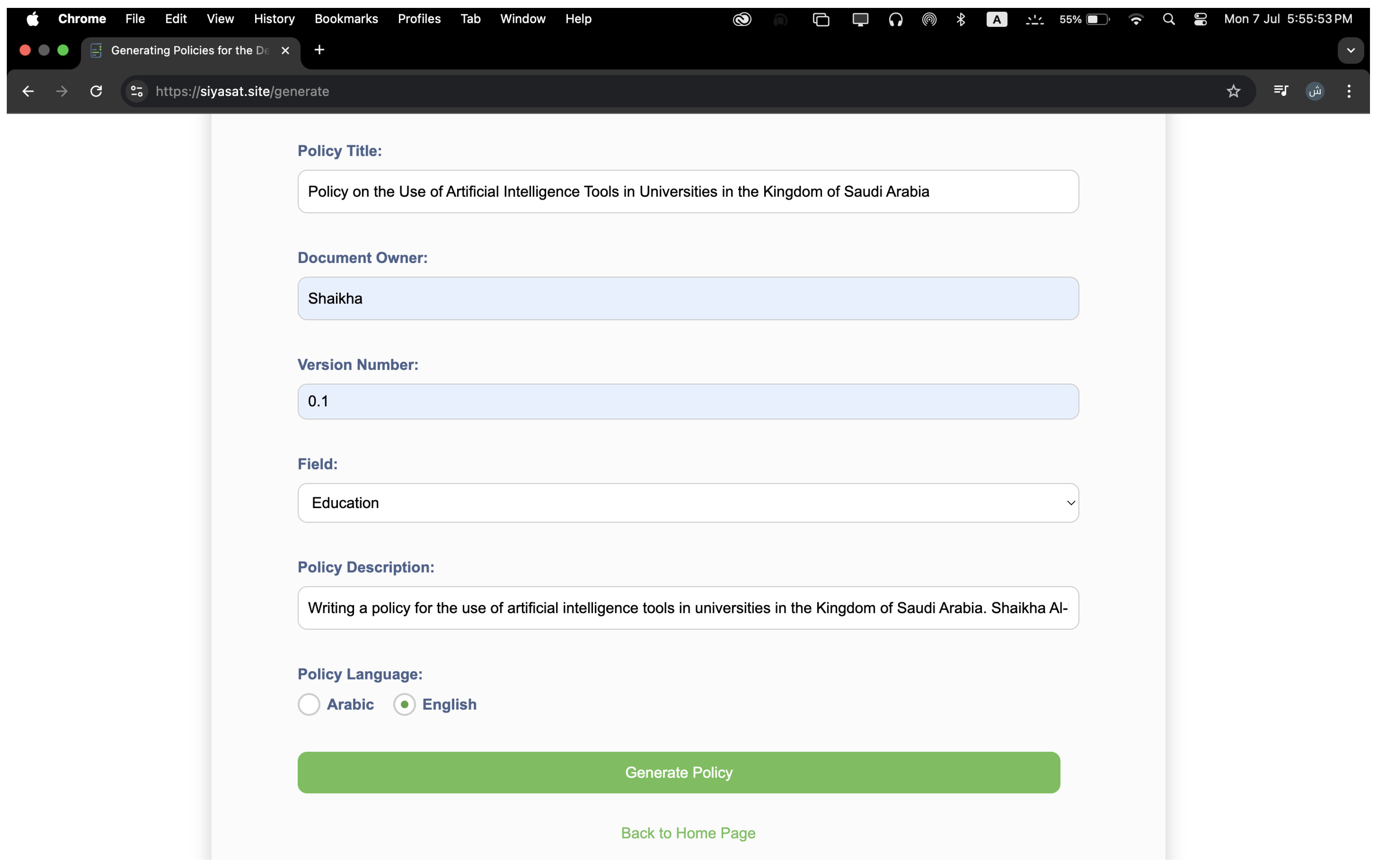Click the Generate Policy button
1376x868 pixels.
coord(678,772)
